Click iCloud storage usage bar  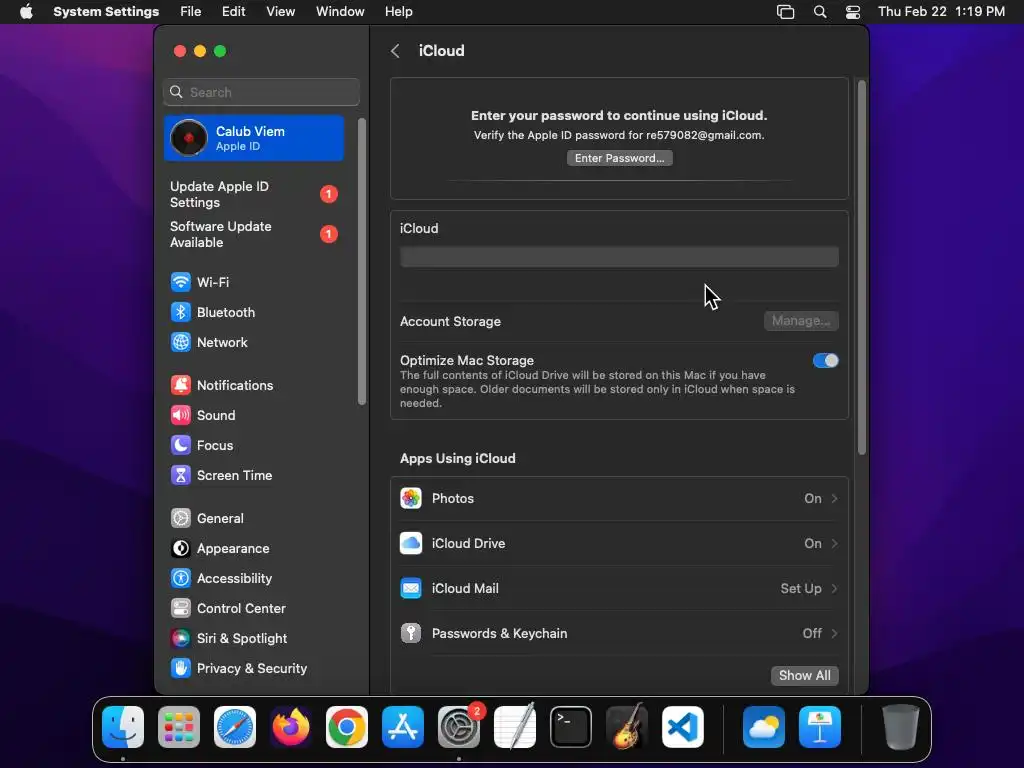pos(619,257)
